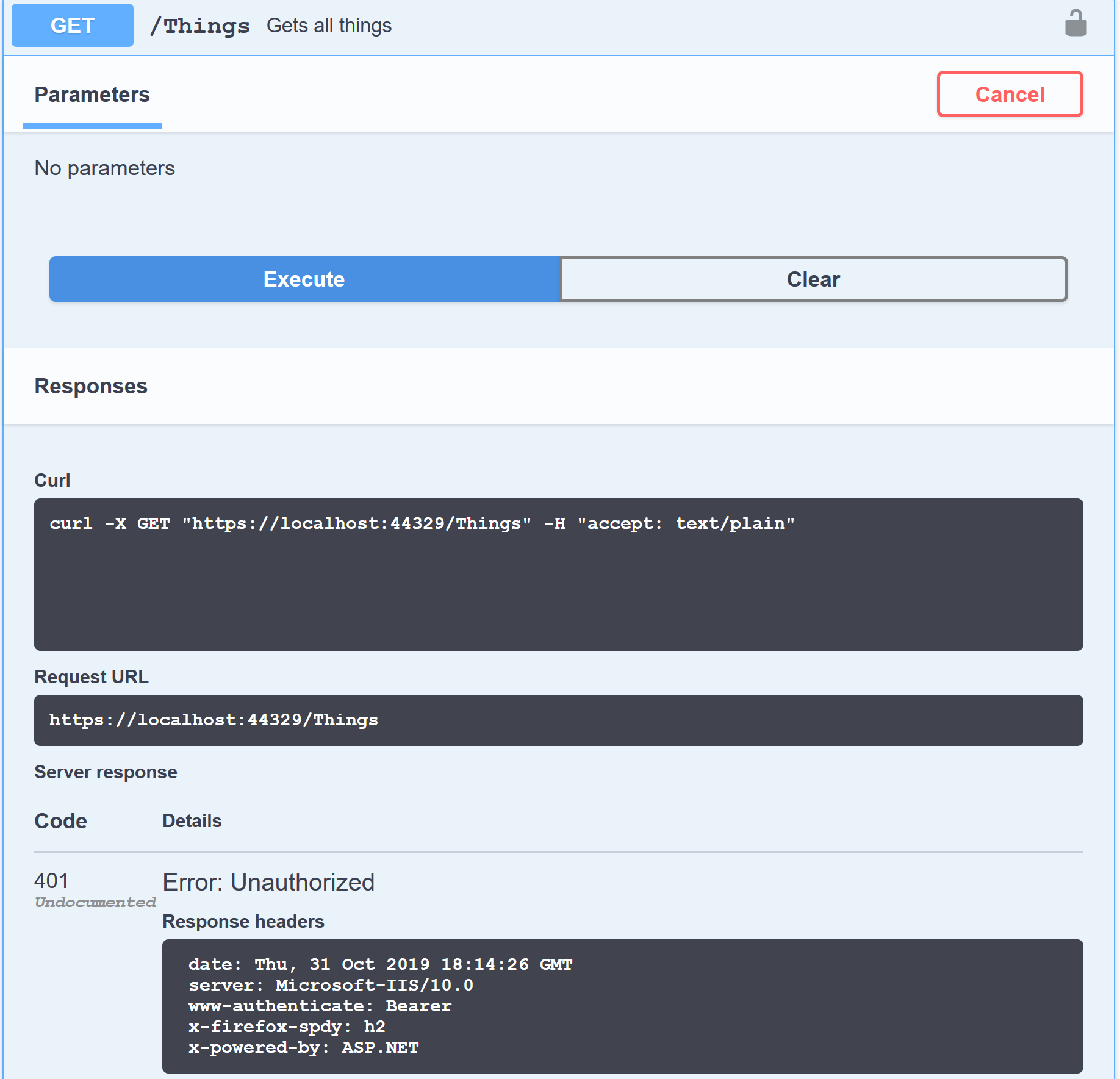This screenshot has width=1120, height=1079.
Task: Click the /Things endpoint path
Action: coord(200,26)
